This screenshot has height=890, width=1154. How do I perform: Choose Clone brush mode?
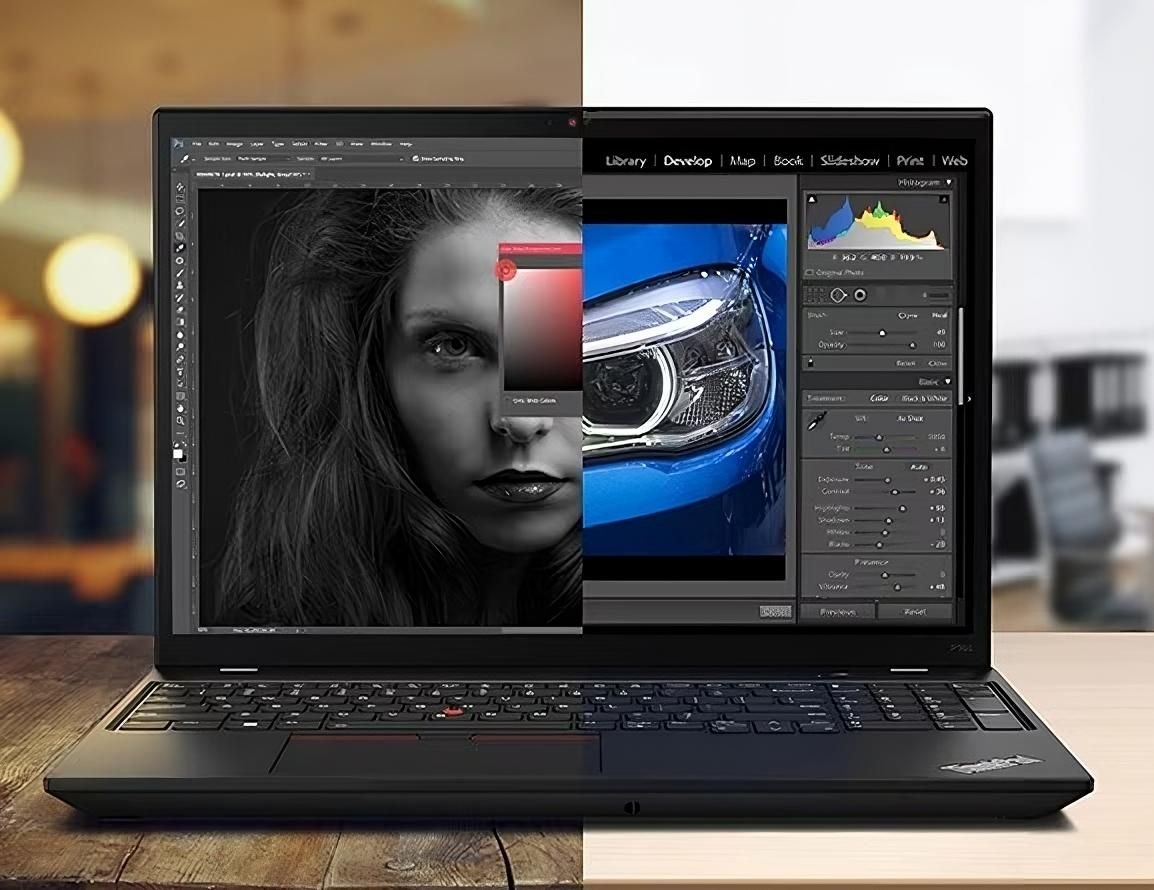coord(907,315)
